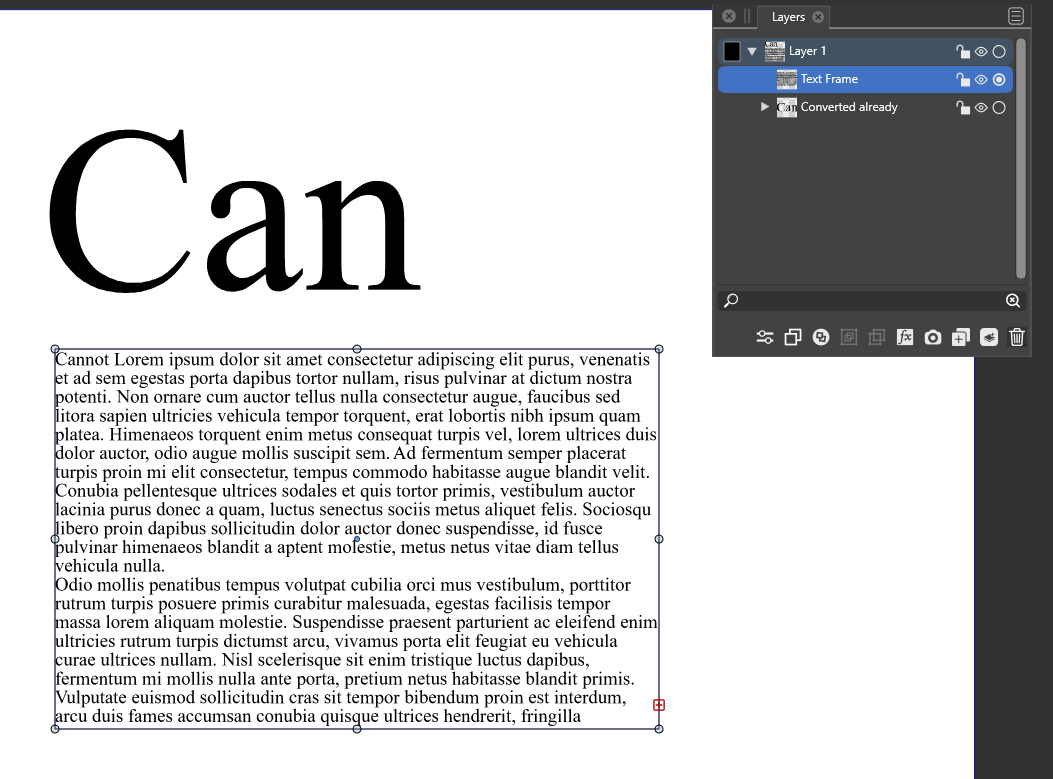Image resolution: width=1053 pixels, height=779 pixels.
Task: Click the black color tag on Layer 1
Action: (x=732, y=51)
